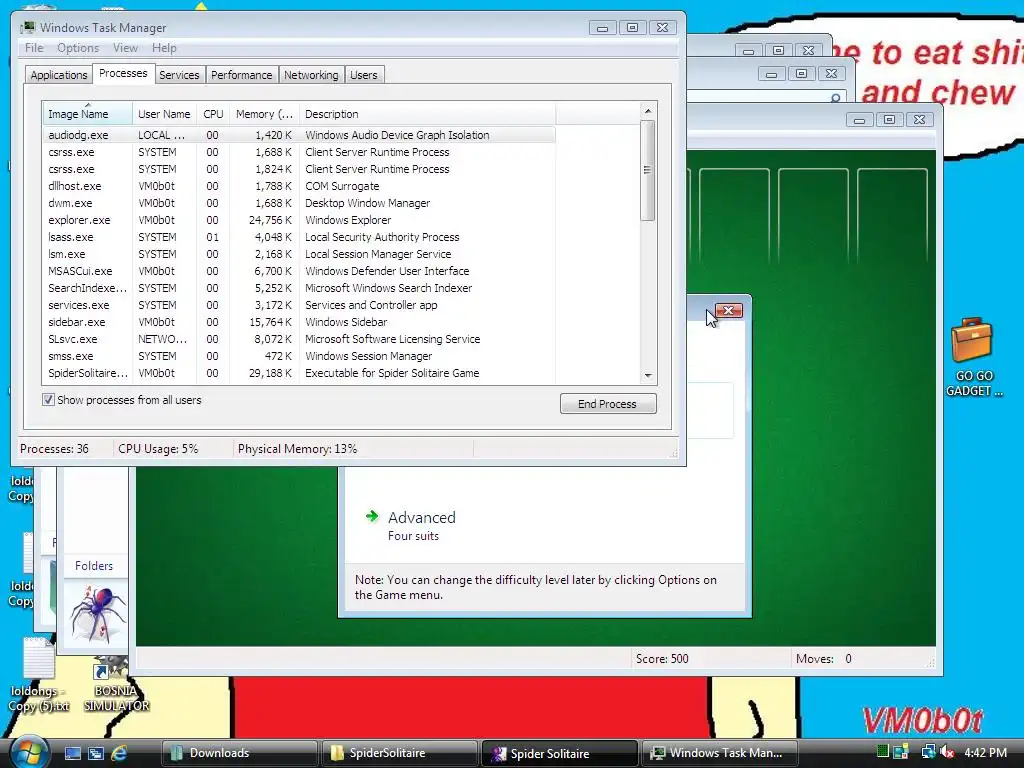This screenshot has width=1024, height=768.
Task: Click the 4:42 PM system clock
Action: click(x=985, y=752)
